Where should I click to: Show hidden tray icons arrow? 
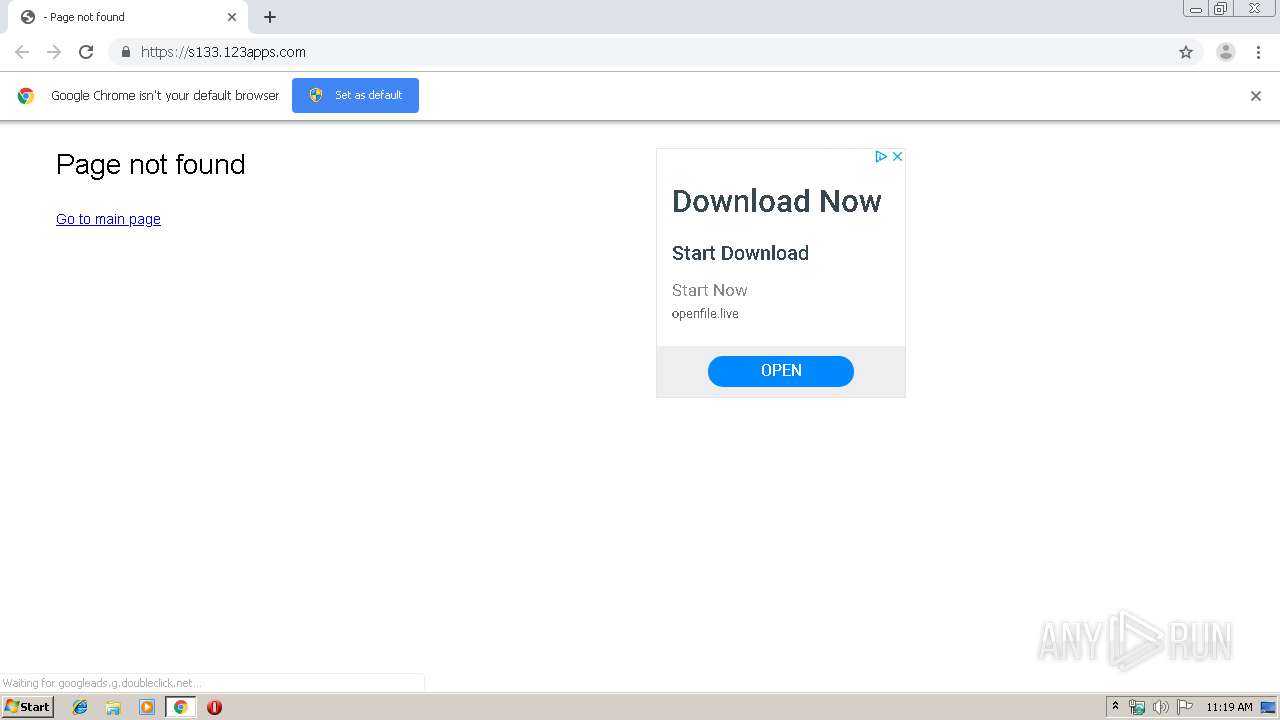point(1115,707)
